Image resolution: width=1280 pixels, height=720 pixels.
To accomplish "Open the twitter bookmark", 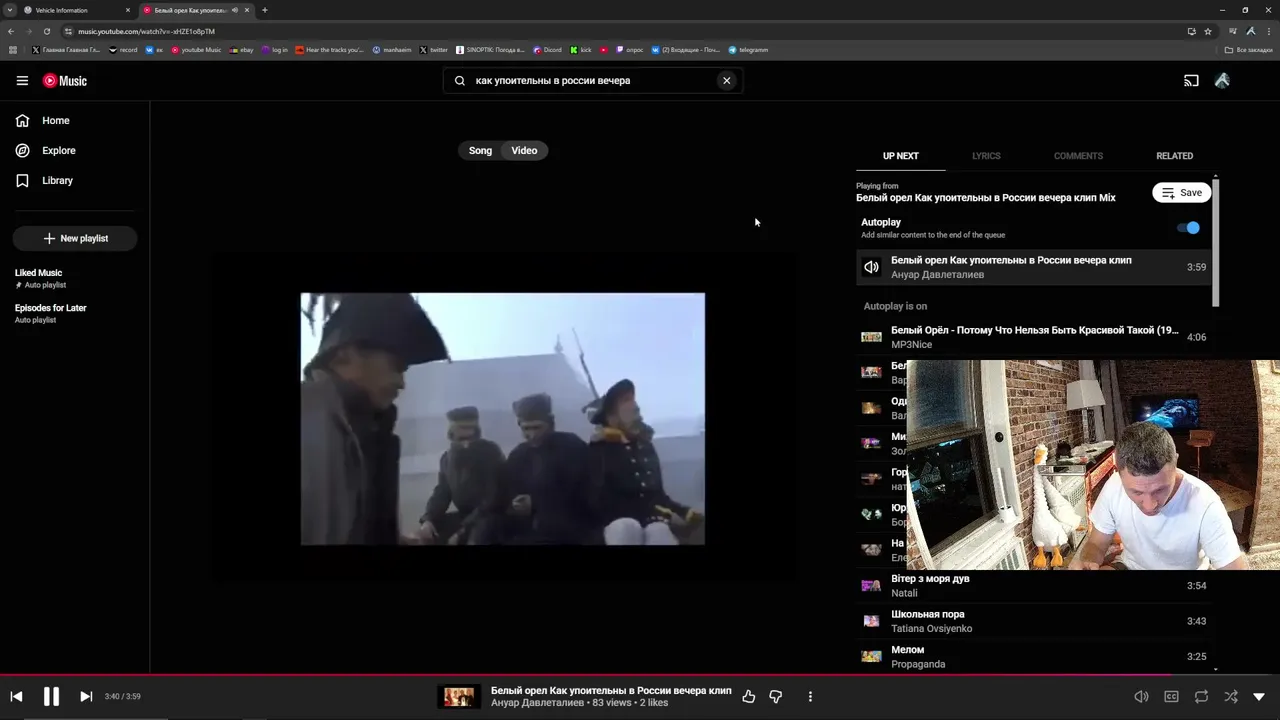I will click(434, 50).
